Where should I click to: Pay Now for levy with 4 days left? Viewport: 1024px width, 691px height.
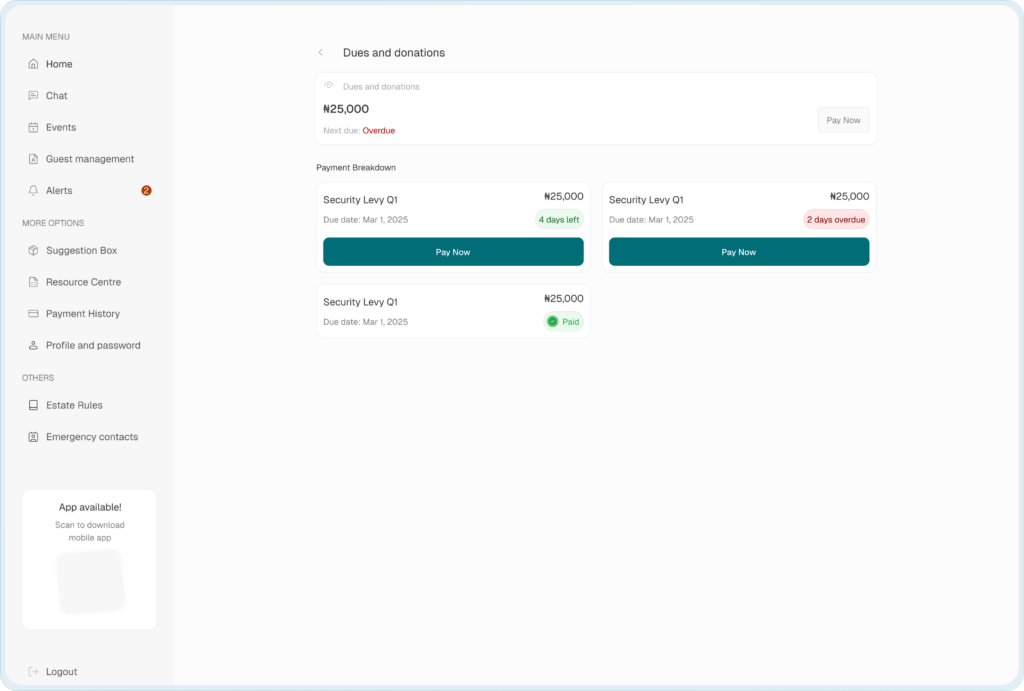tap(453, 252)
